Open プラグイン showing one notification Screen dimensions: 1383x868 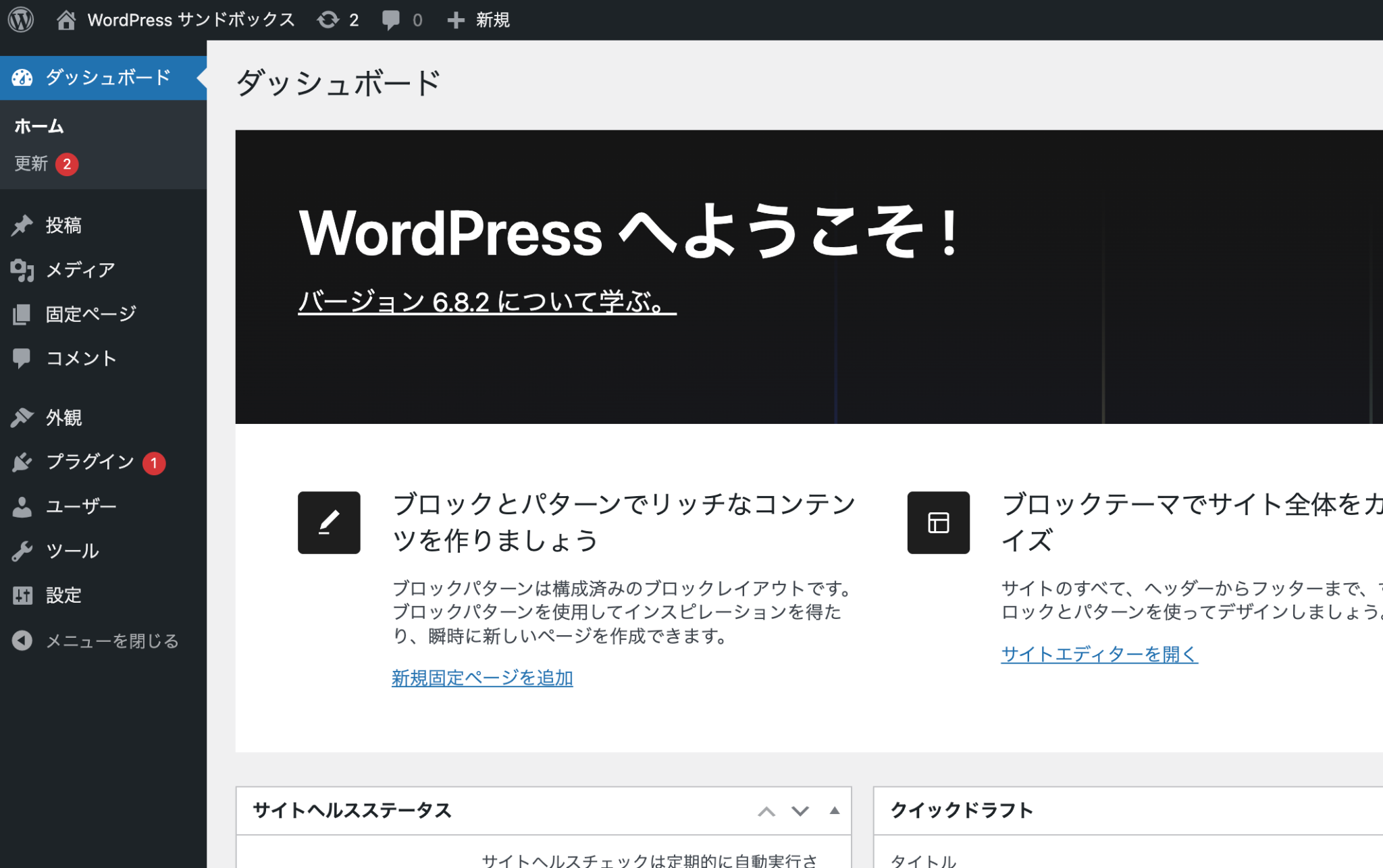point(88,462)
